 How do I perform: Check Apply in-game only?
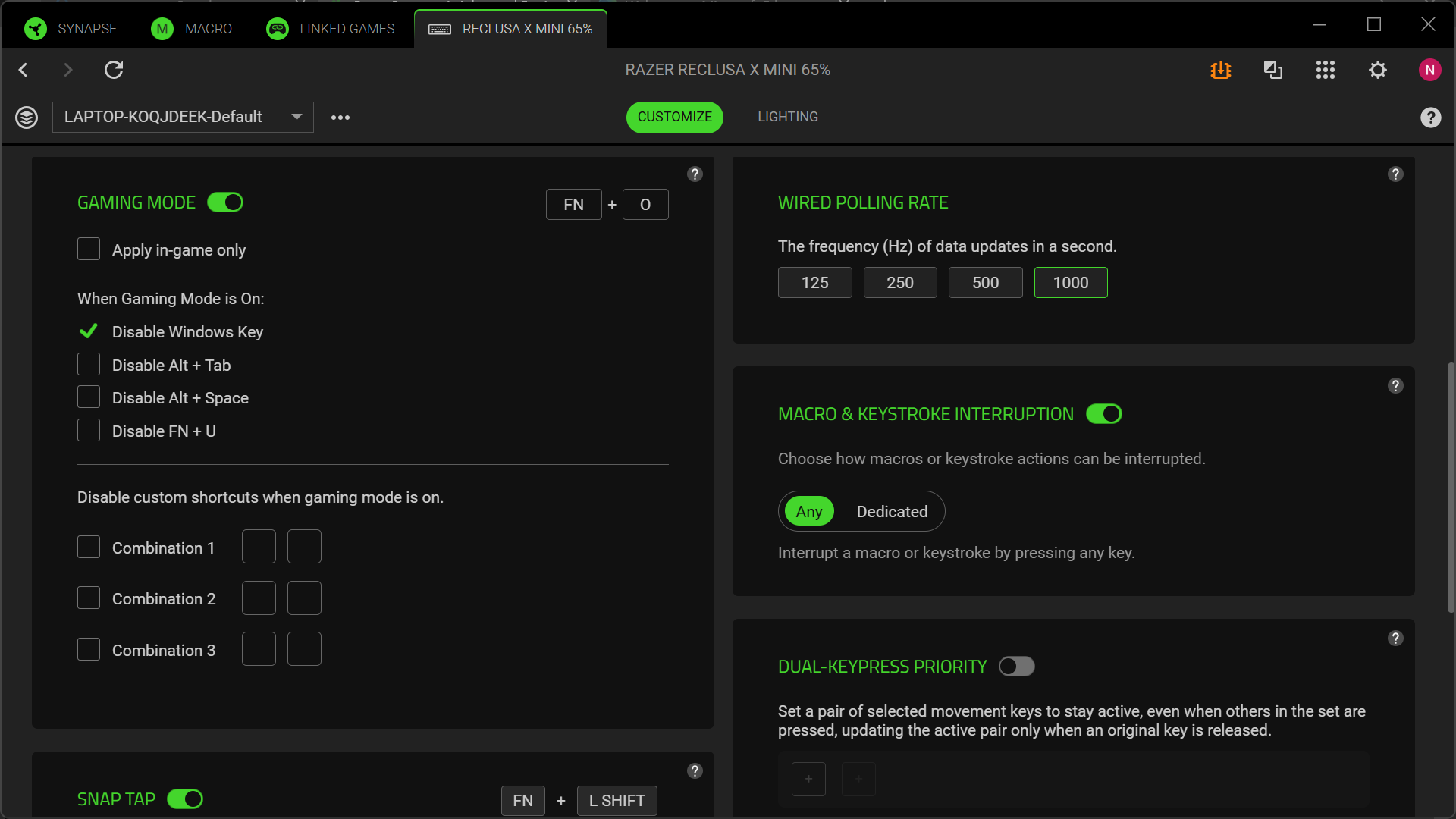point(89,249)
